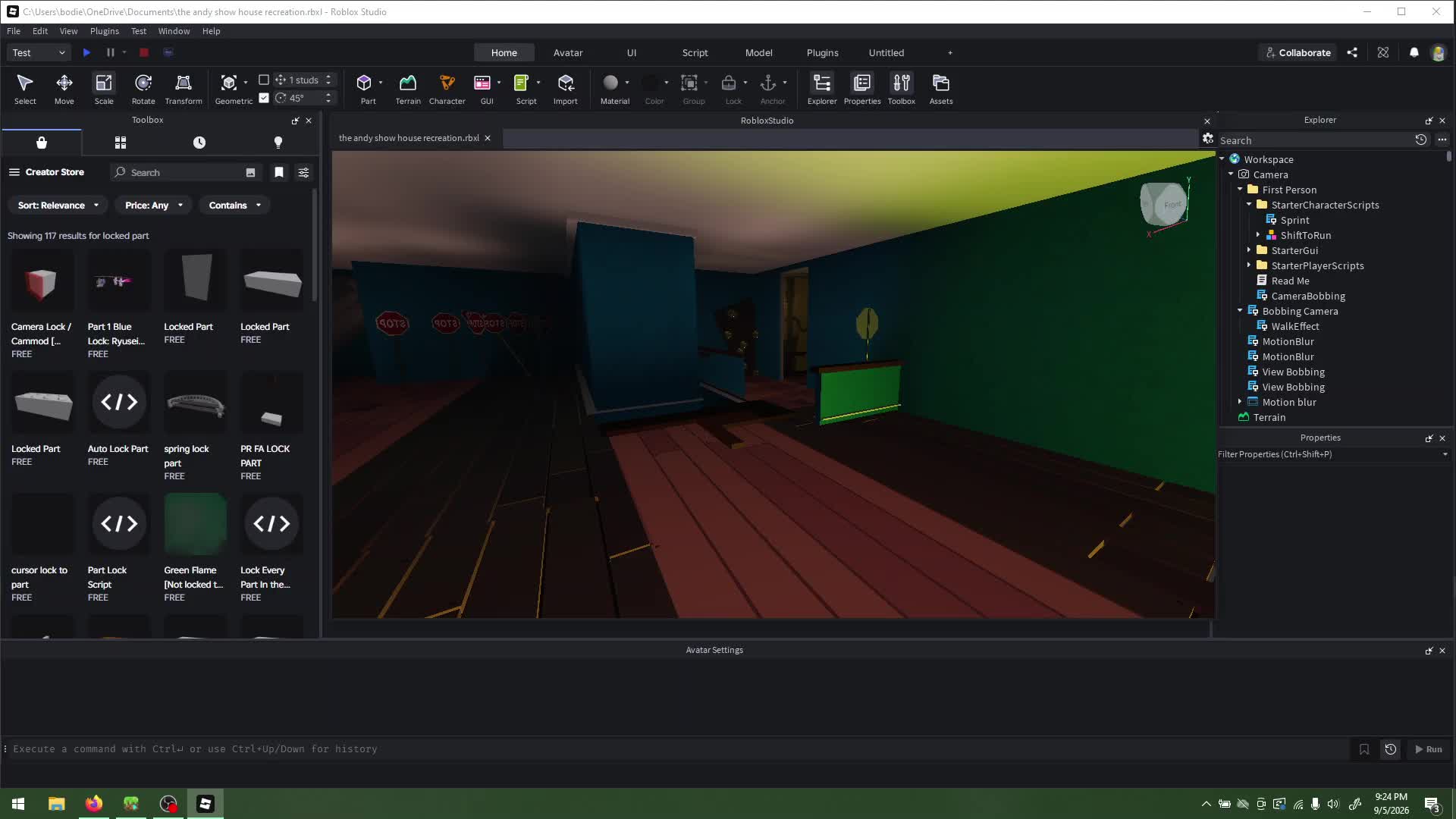Start playtest with blue Play button

(x=86, y=52)
